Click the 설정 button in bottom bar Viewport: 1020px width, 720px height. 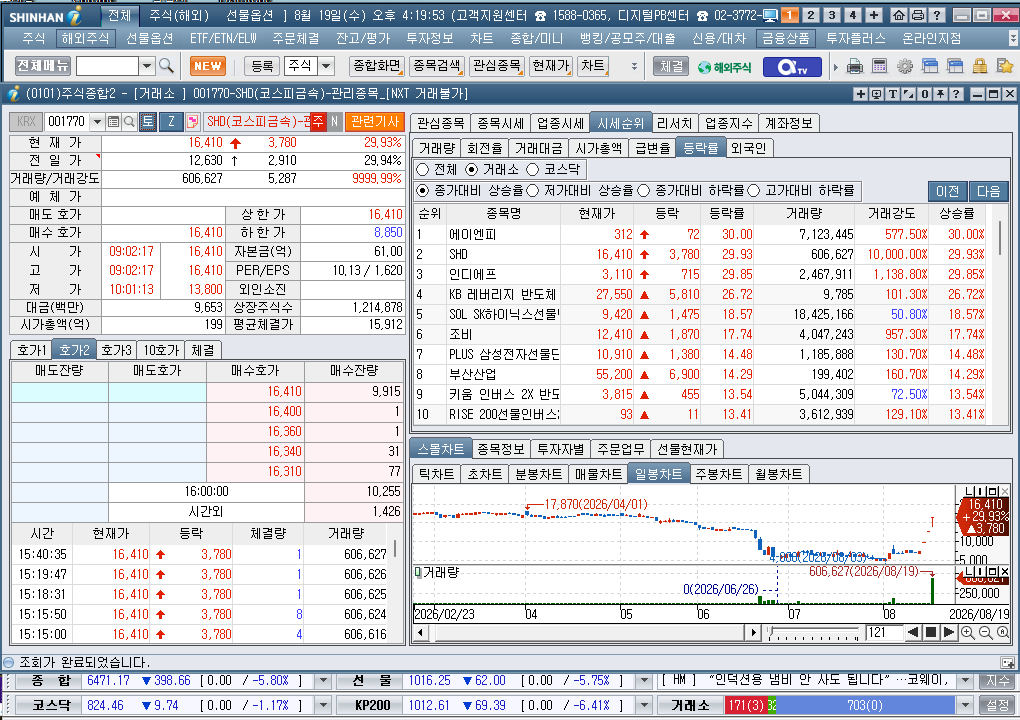point(997,705)
